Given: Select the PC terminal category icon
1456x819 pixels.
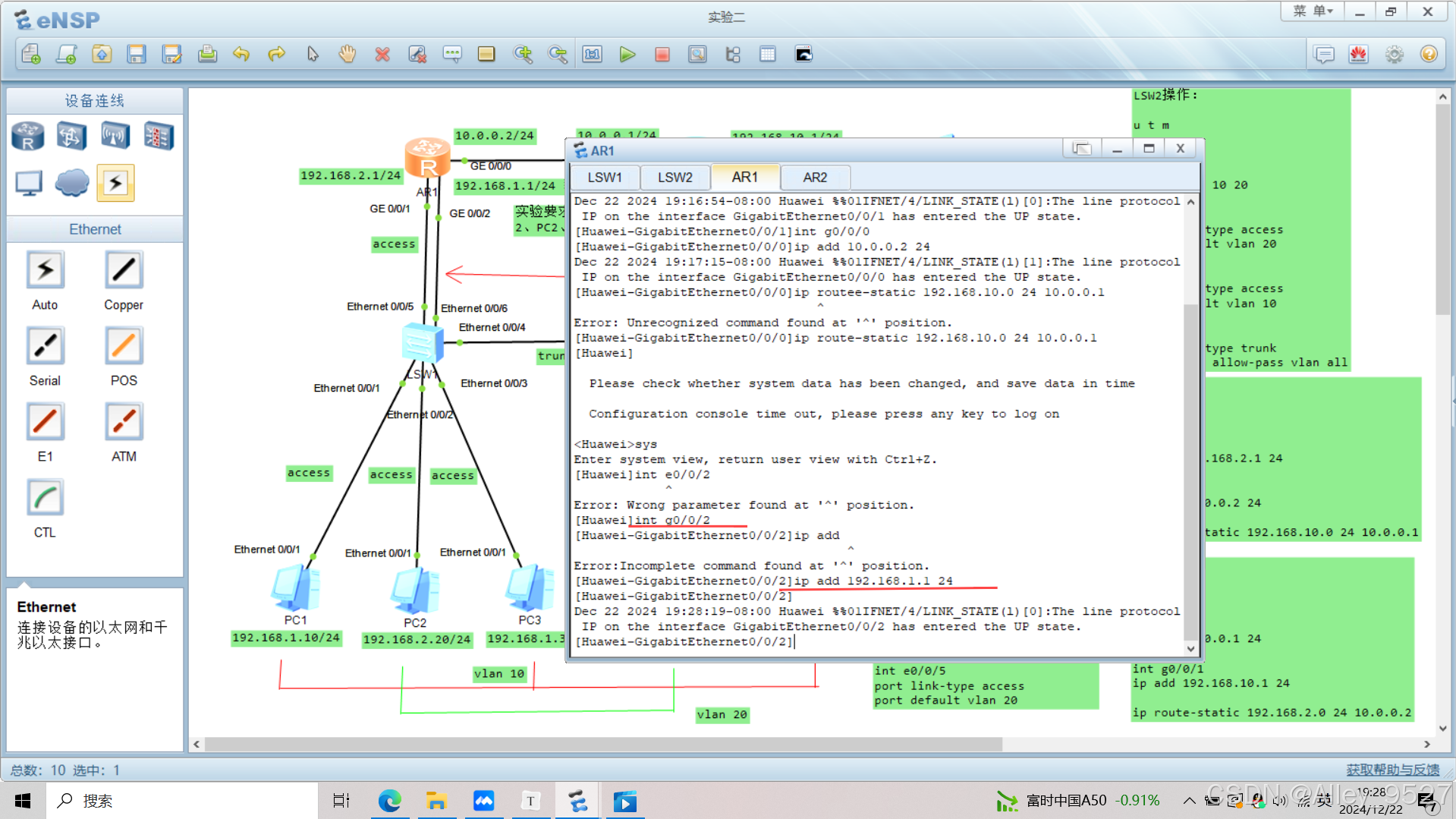Looking at the screenshot, I should click(x=28, y=183).
